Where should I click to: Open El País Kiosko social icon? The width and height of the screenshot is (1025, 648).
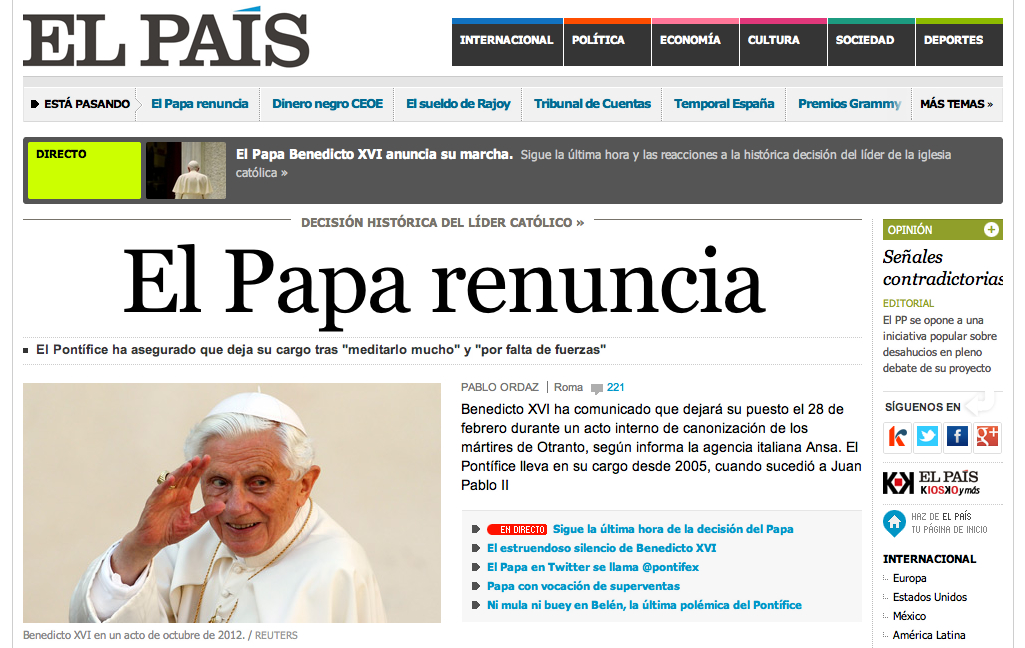897,437
